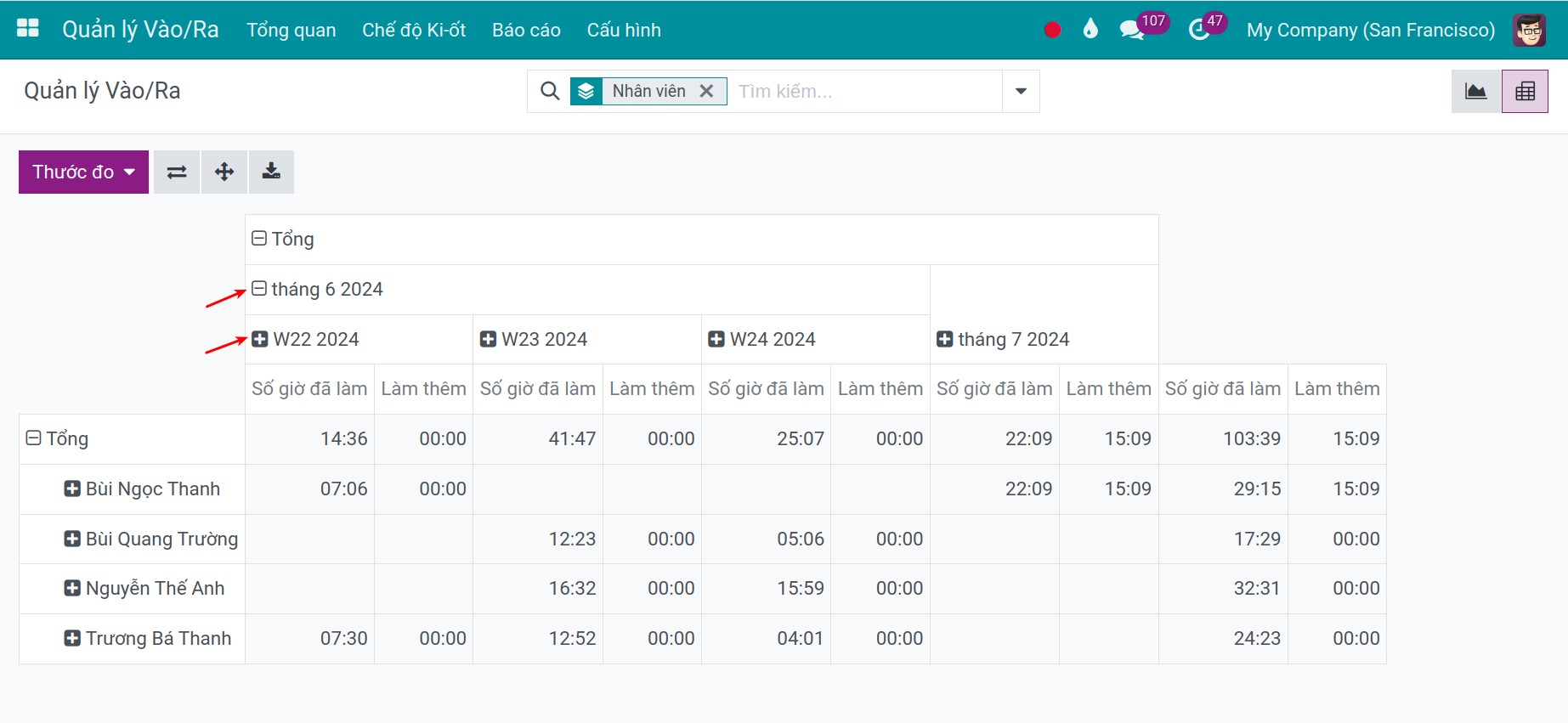Remove the Nhân viên filter tag
The image size is (1568, 723).
coord(706,91)
